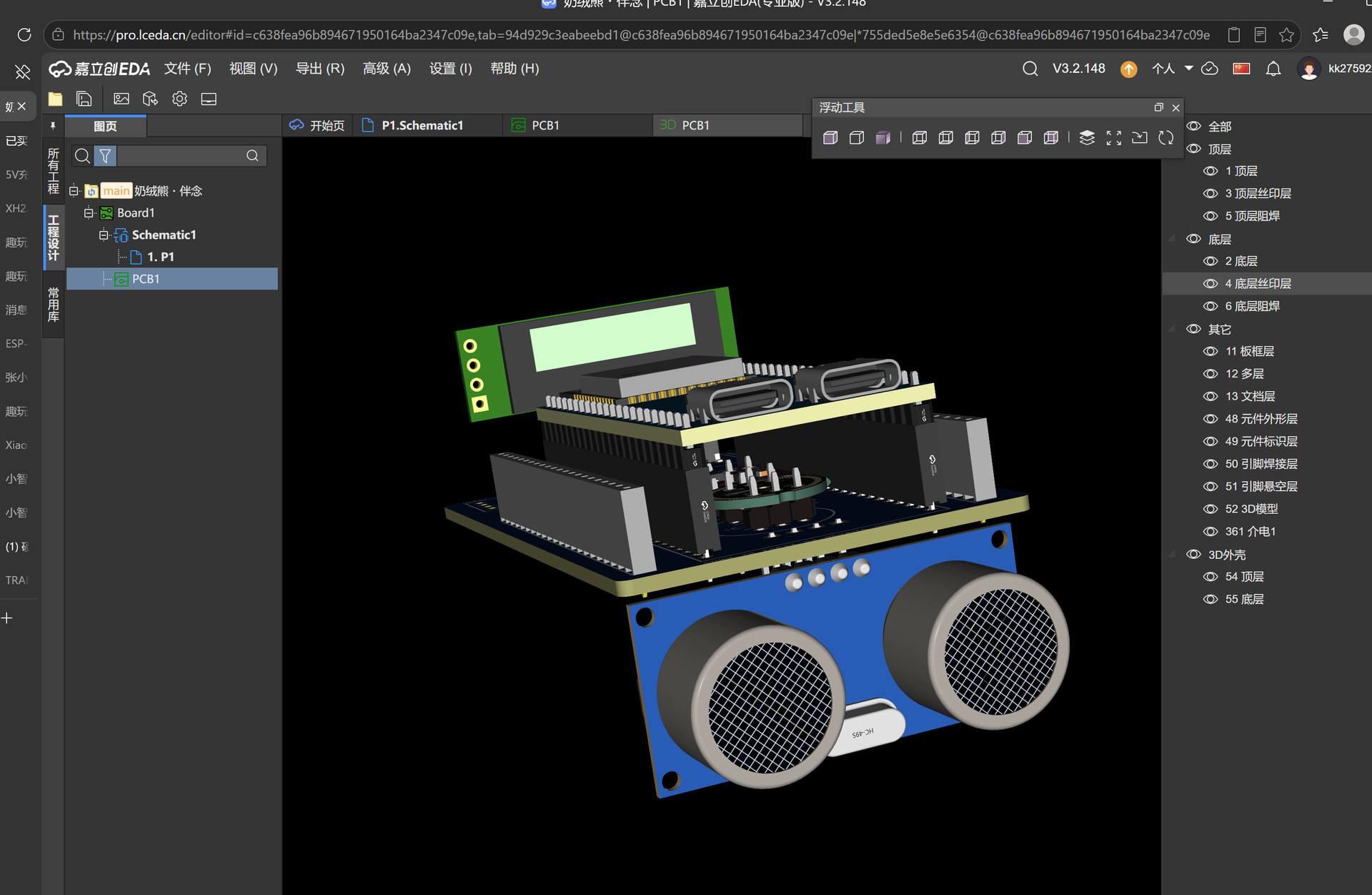Open the 高级 (A) menu

coord(387,69)
